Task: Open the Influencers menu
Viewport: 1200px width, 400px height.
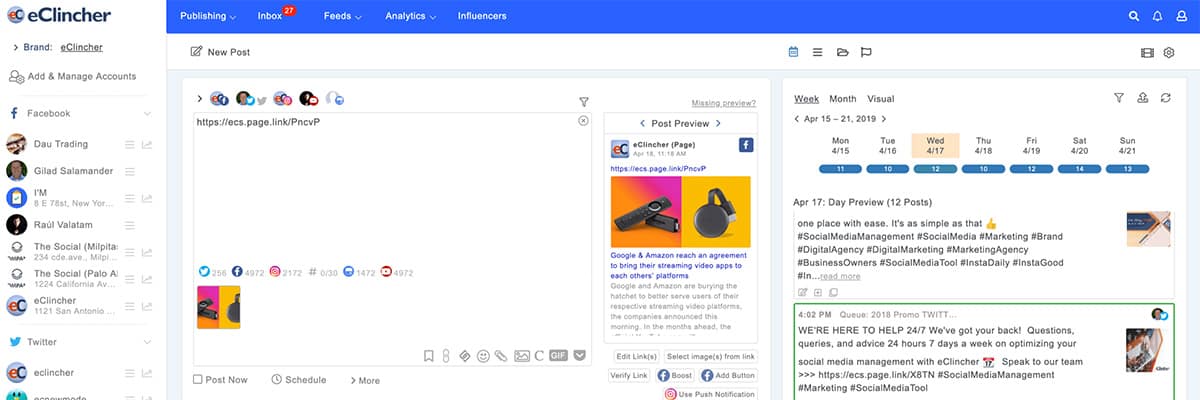Action: [x=482, y=17]
